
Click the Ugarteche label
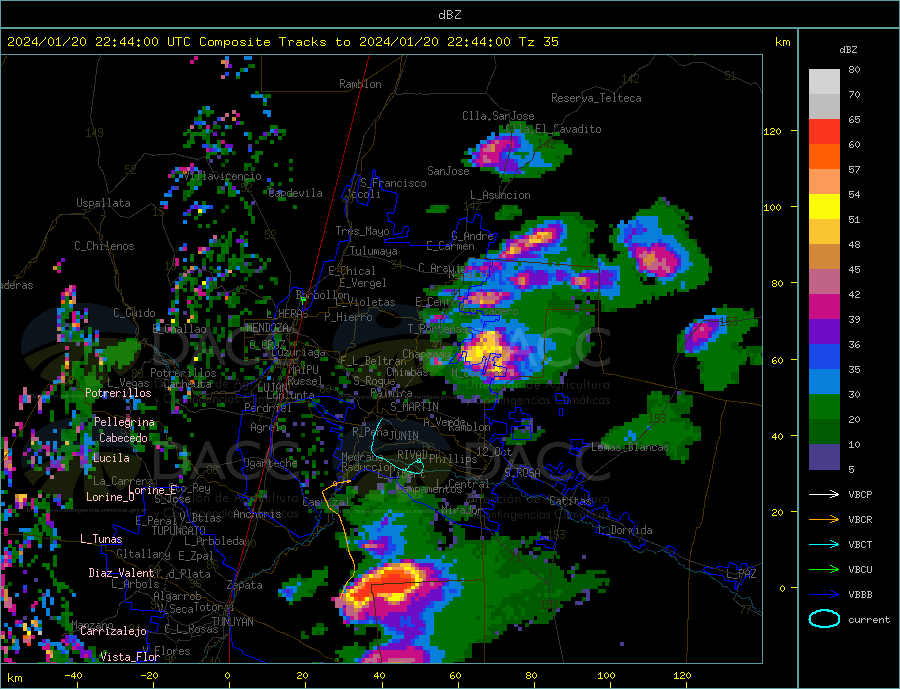coord(270,463)
